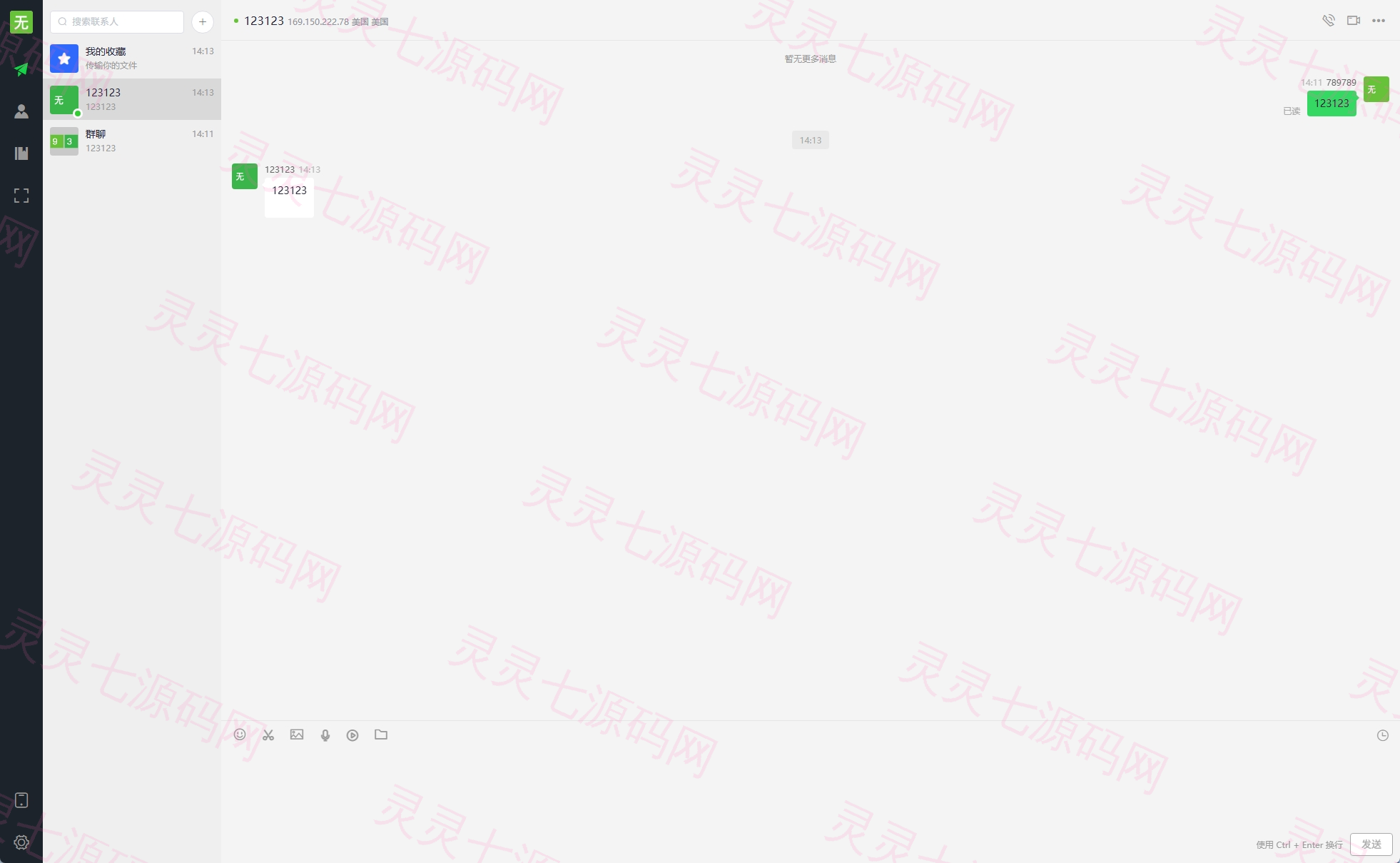Viewport: 1400px width, 863px height.
Task: Click the scissors screenshot tool
Action: coord(268,735)
